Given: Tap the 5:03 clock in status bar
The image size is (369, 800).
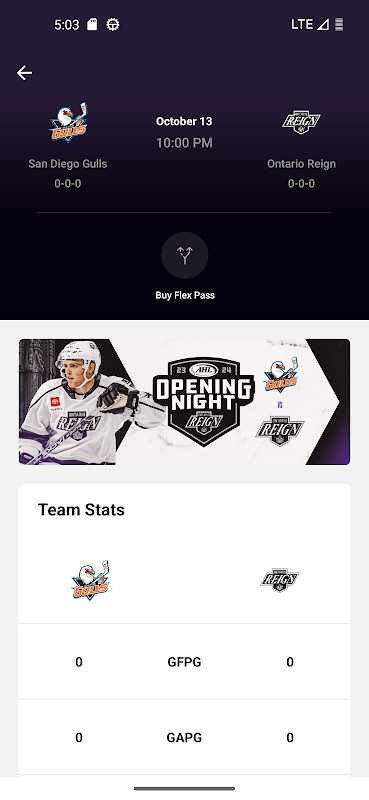Looking at the screenshot, I should click(x=66, y=24).
